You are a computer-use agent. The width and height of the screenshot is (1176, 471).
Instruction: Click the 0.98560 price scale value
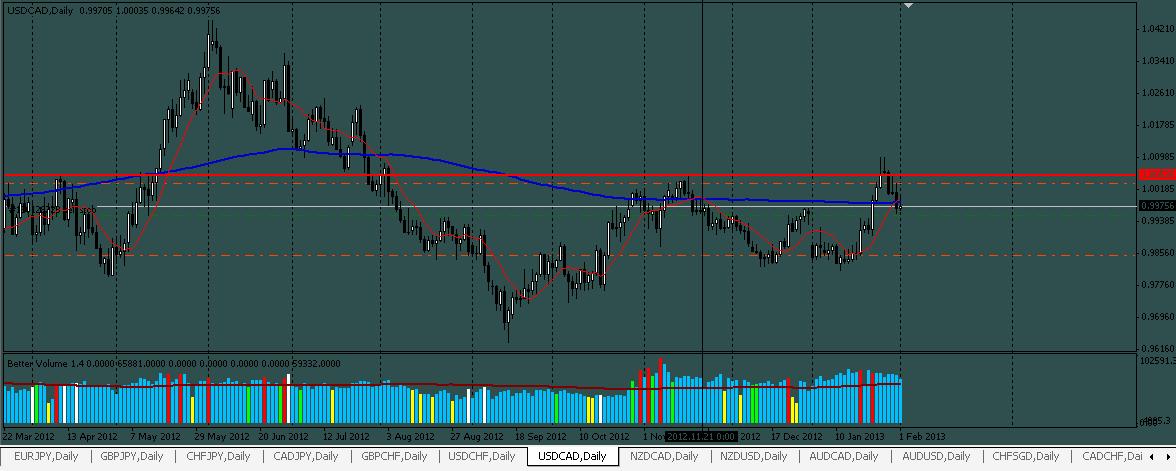[x=1156, y=253]
